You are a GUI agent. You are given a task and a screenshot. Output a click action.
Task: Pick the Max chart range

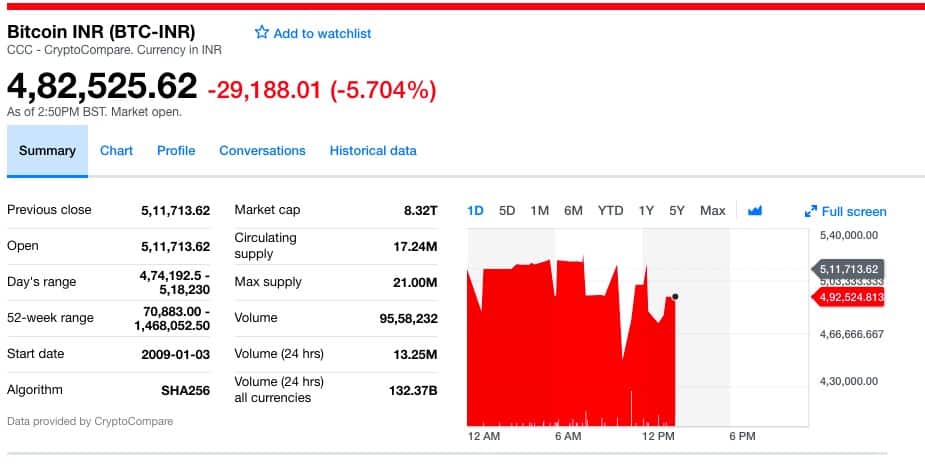coord(713,211)
